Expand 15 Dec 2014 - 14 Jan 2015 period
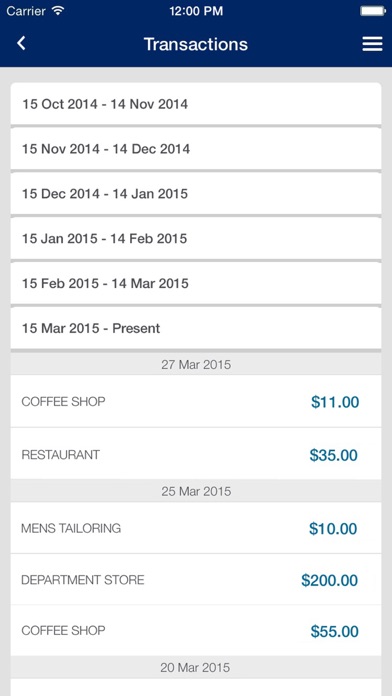The width and height of the screenshot is (392, 696). click(x=196, y=194)
